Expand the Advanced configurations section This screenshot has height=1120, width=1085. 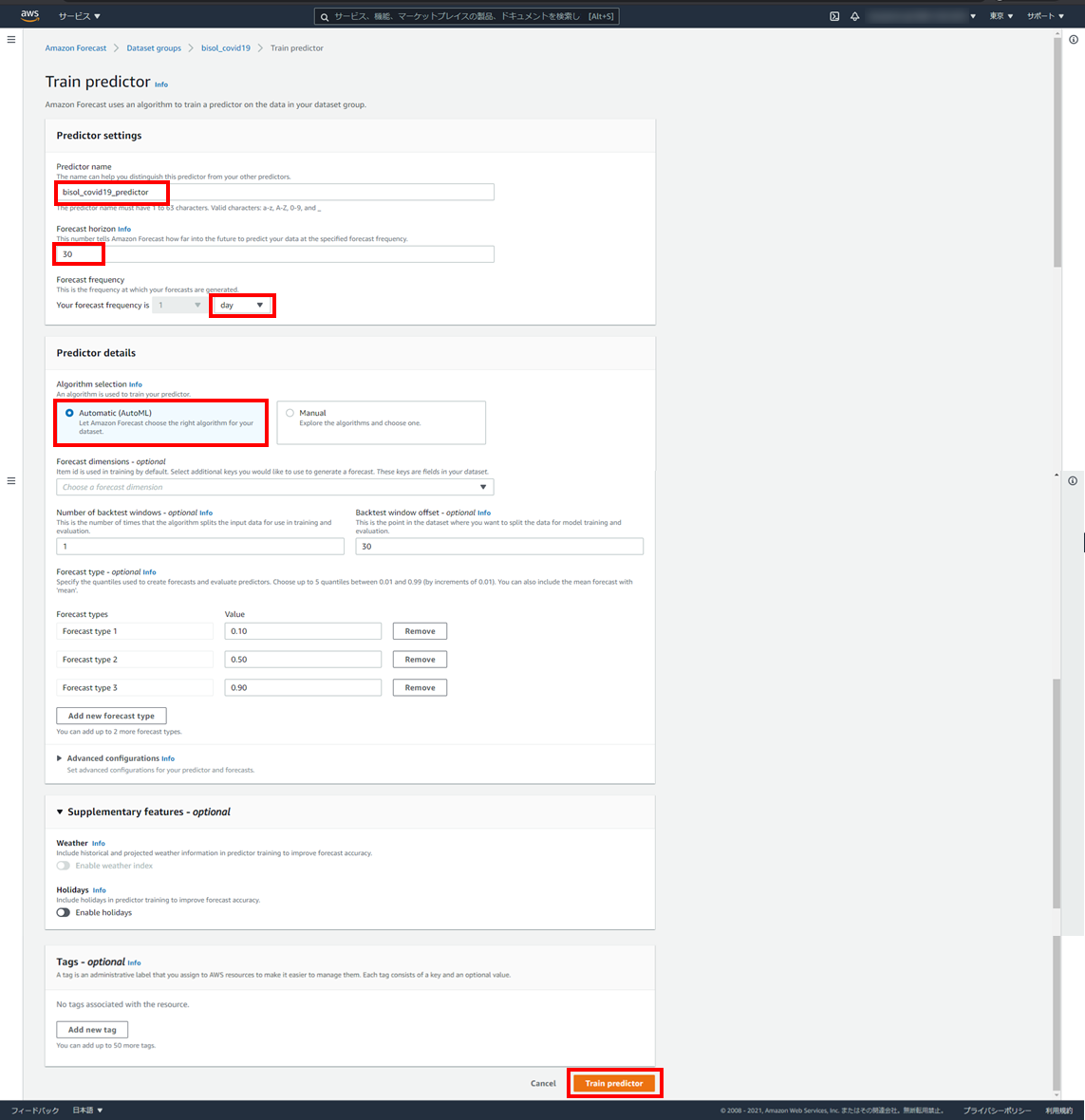pyautogui.click(x=60, y=758)
